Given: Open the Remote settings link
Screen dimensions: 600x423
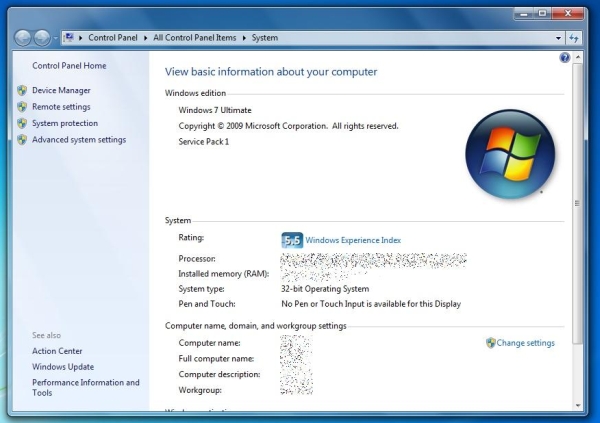Looking at the screenshot, I should point(61,107).
